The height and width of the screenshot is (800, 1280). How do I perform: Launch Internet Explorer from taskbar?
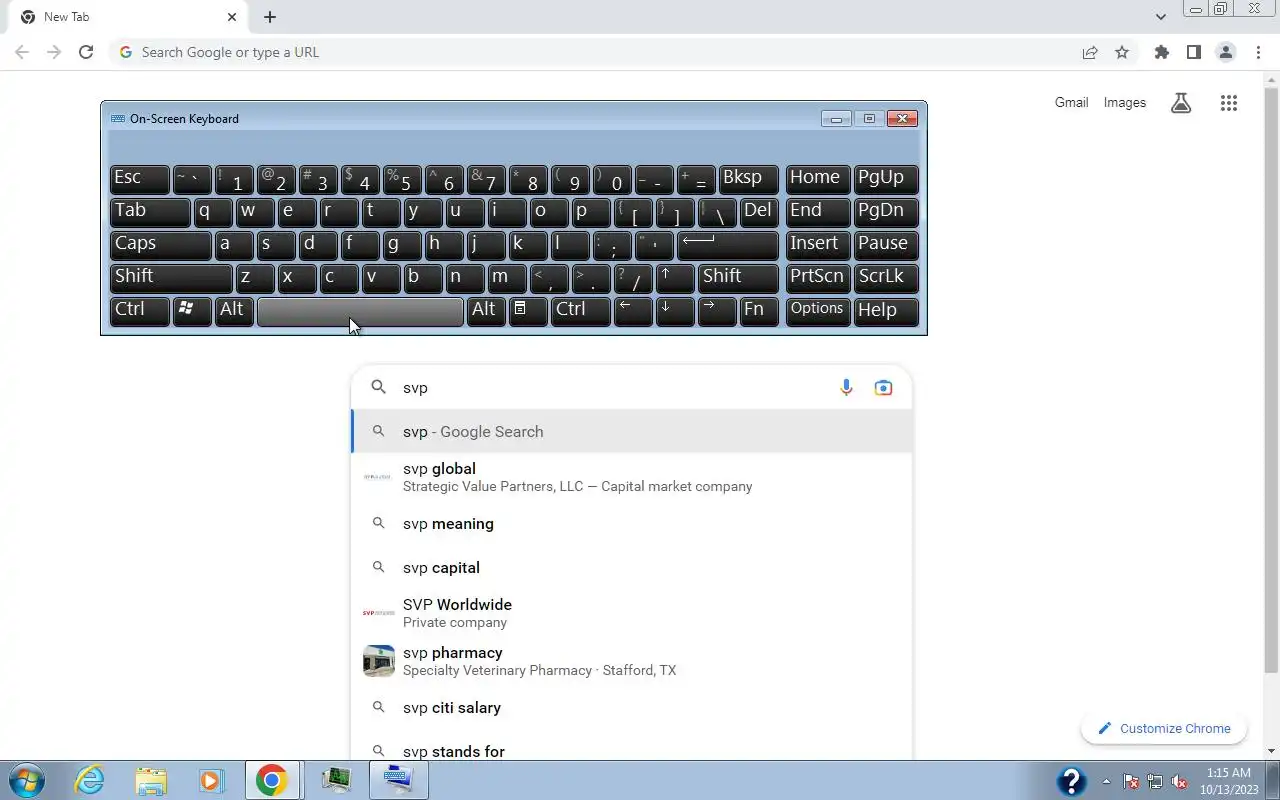(90, 780)
